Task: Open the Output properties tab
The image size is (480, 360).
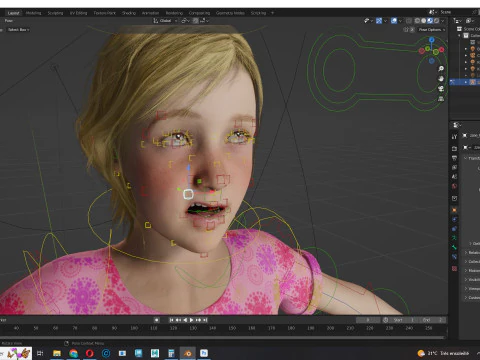Action: point(454,158)
